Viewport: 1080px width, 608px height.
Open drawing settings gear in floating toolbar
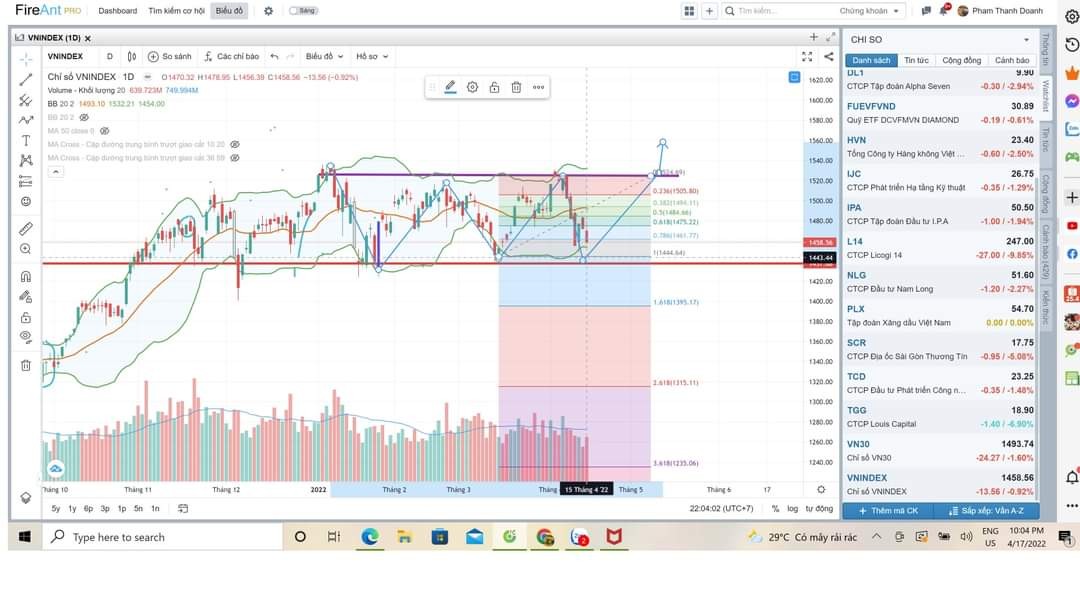click(x=472, y=87)
